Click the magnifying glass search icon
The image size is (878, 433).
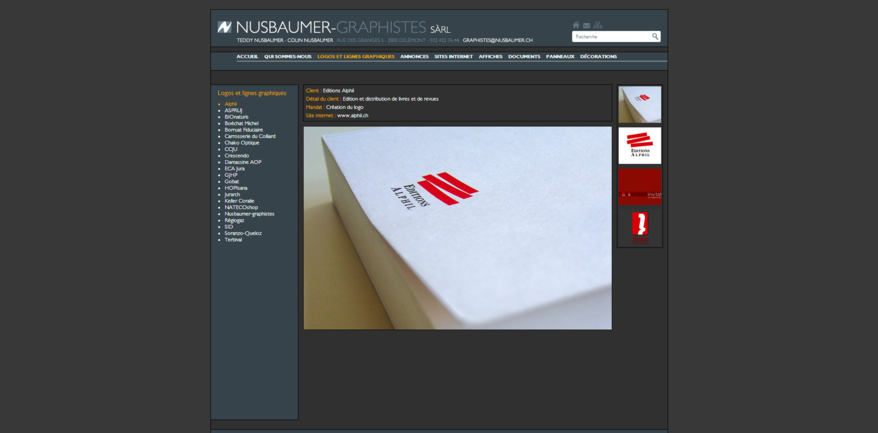(655, 36)
